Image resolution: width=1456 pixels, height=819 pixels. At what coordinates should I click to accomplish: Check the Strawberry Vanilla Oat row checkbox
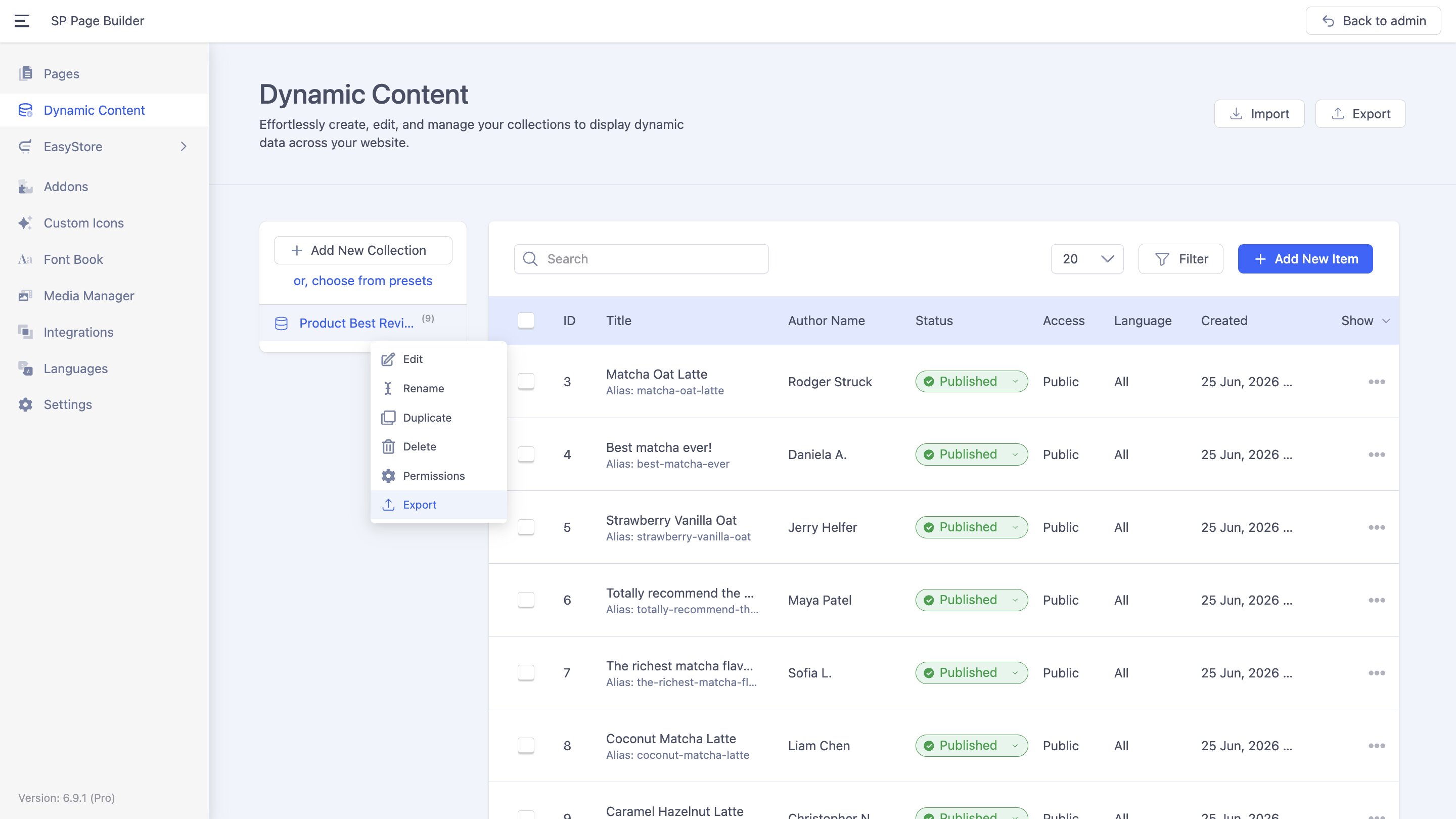pyautogui.click(x=526, y=527)
